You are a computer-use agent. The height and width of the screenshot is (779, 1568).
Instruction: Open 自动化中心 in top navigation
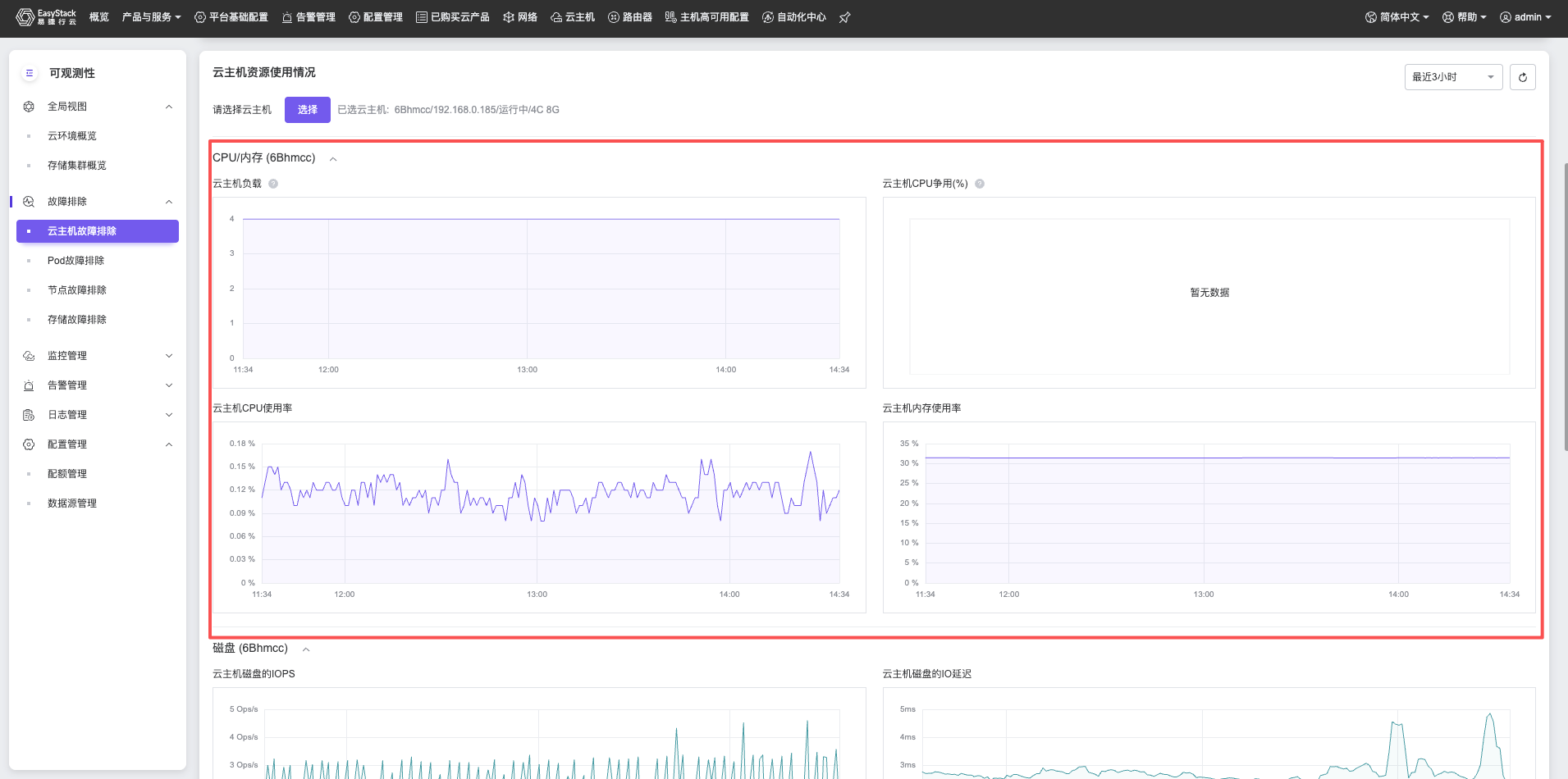794,17
